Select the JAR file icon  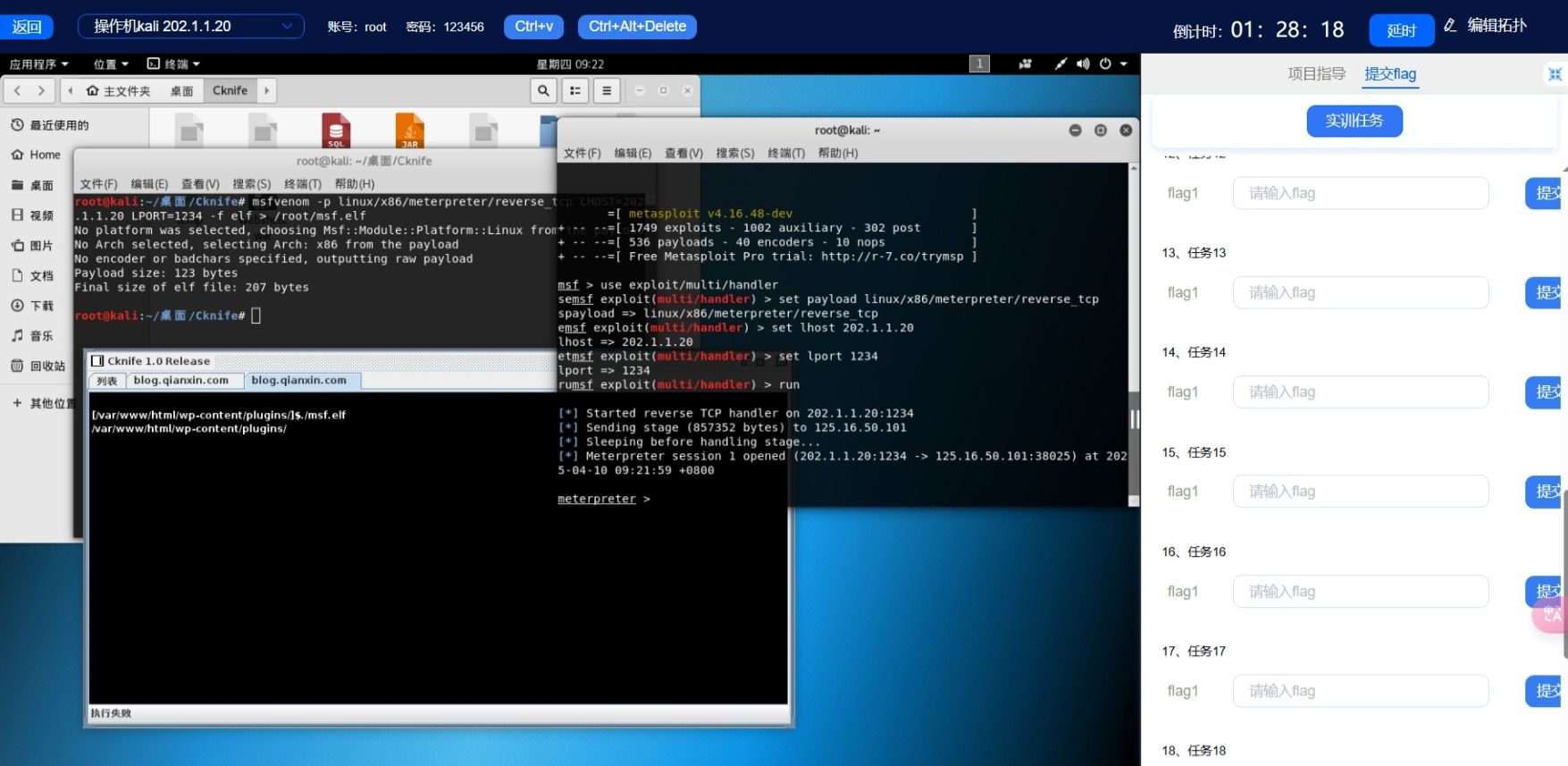click(409, 130)
